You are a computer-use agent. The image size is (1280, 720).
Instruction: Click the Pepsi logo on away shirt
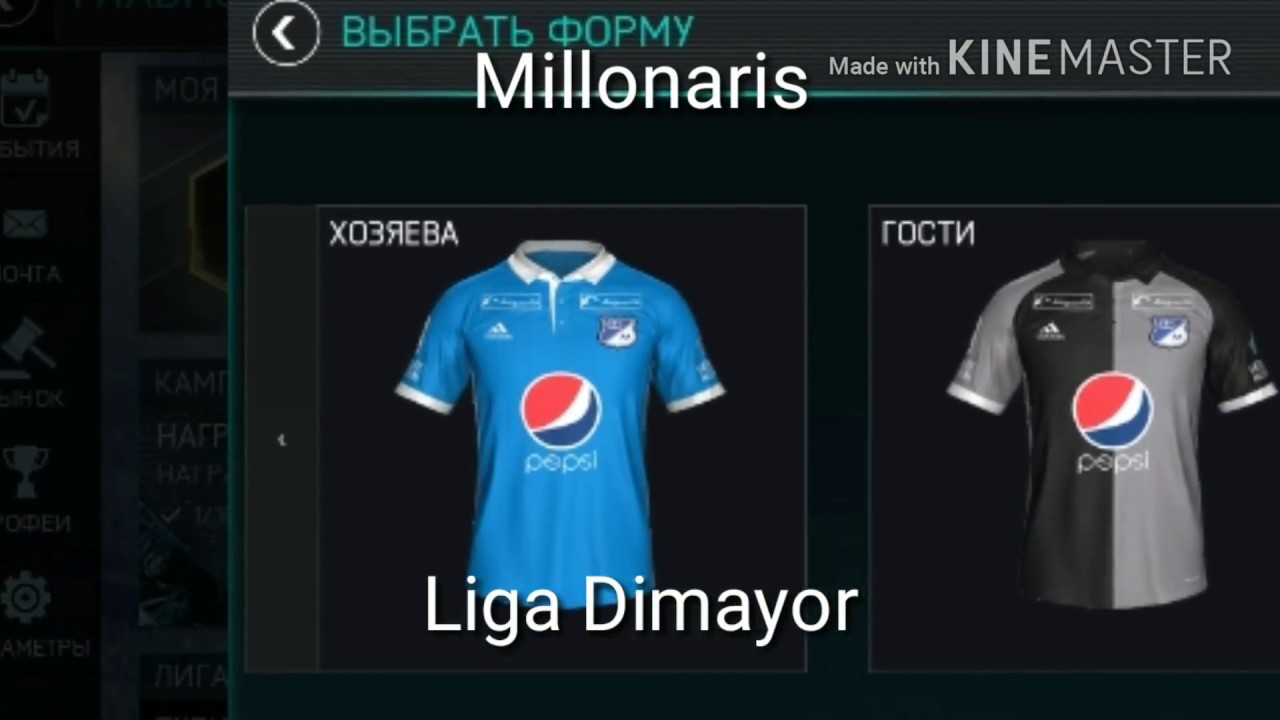tap(1113, 421)
